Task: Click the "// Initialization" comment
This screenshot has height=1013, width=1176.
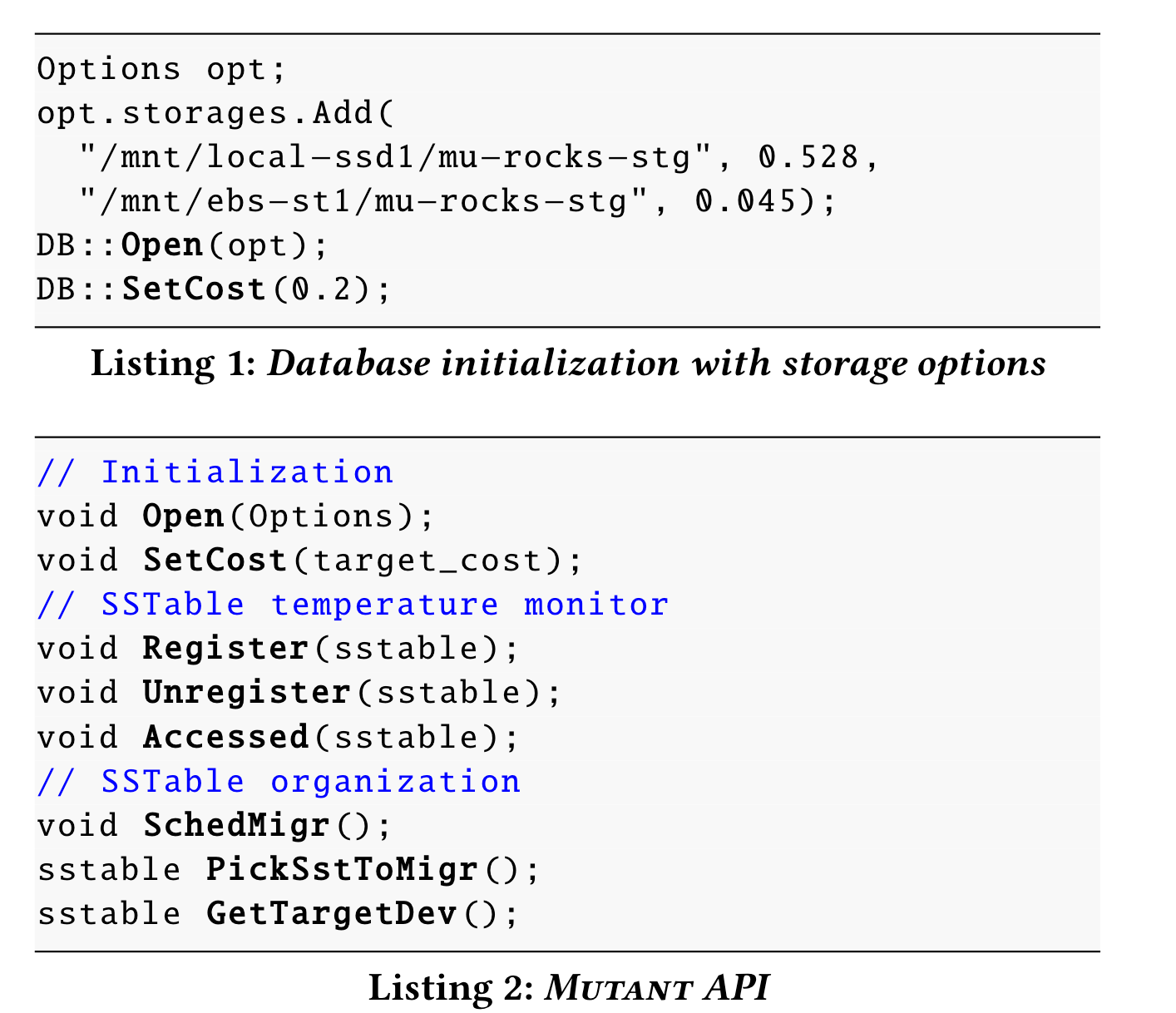Action: tap(215, 472)
